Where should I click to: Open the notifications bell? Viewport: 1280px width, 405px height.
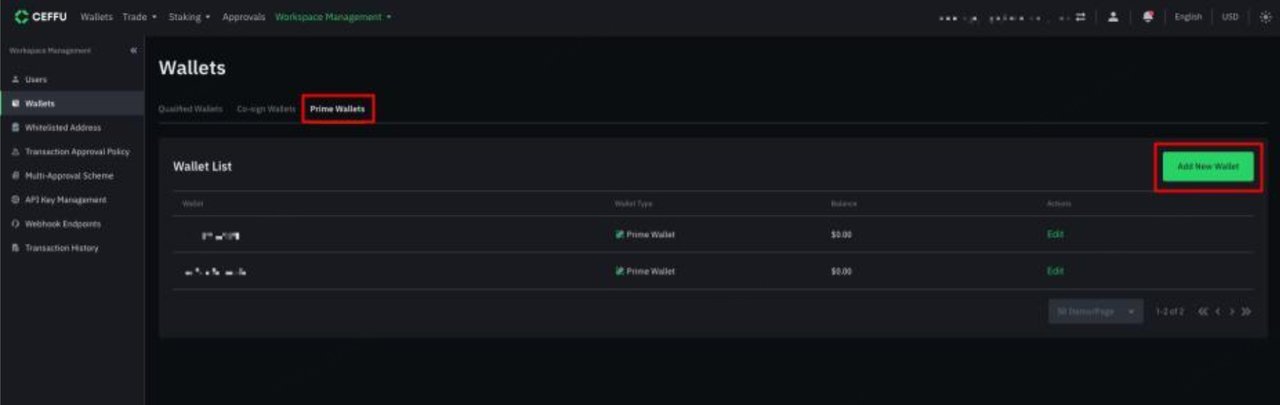click(1148, 17)
